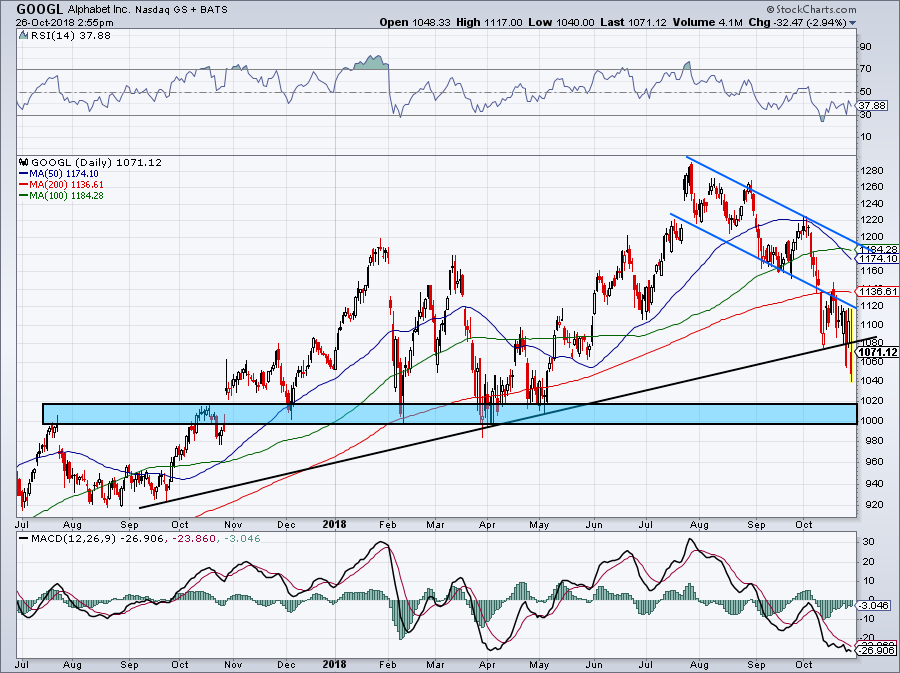Click the -26.906 tag on MACD axis
900x673 pixels.
pyautogui.click(x=876, y=649)
